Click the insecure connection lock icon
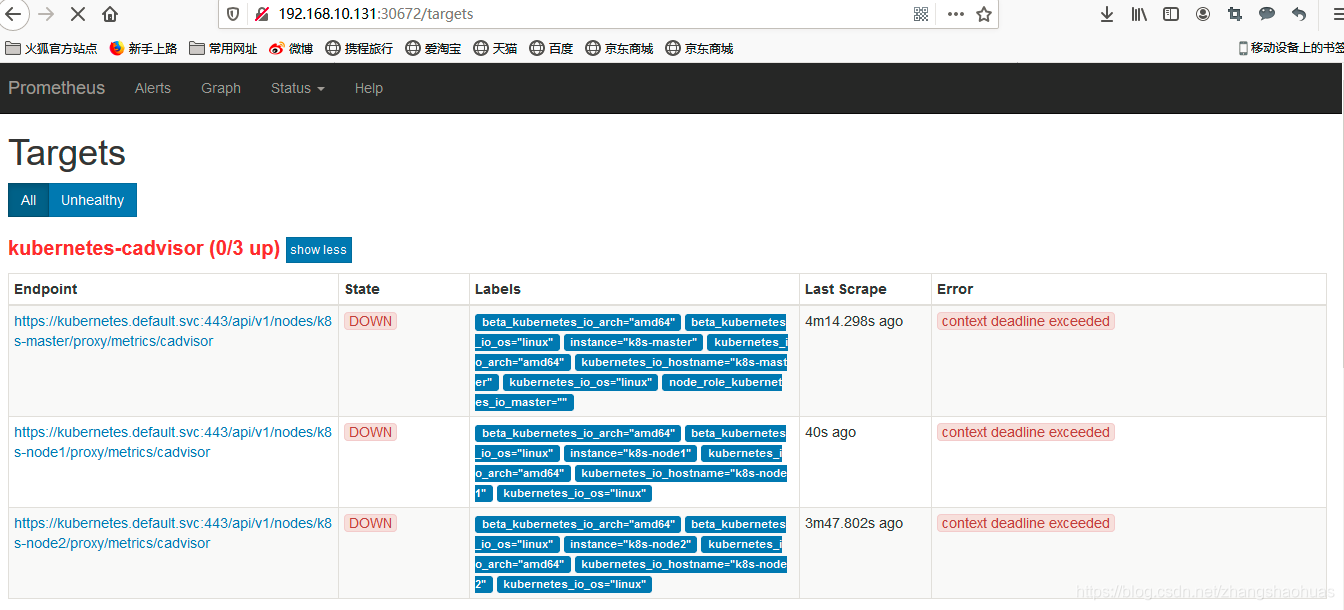This screenshot has width=1344, height=610. [x=261, y=14]
